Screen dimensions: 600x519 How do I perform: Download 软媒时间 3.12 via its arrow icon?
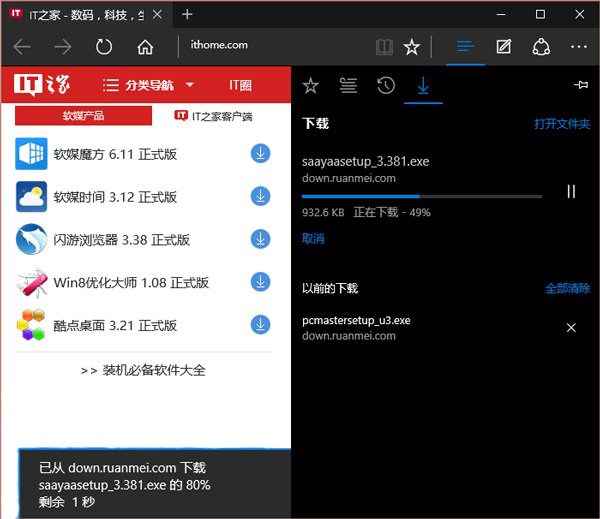point(261,196)
